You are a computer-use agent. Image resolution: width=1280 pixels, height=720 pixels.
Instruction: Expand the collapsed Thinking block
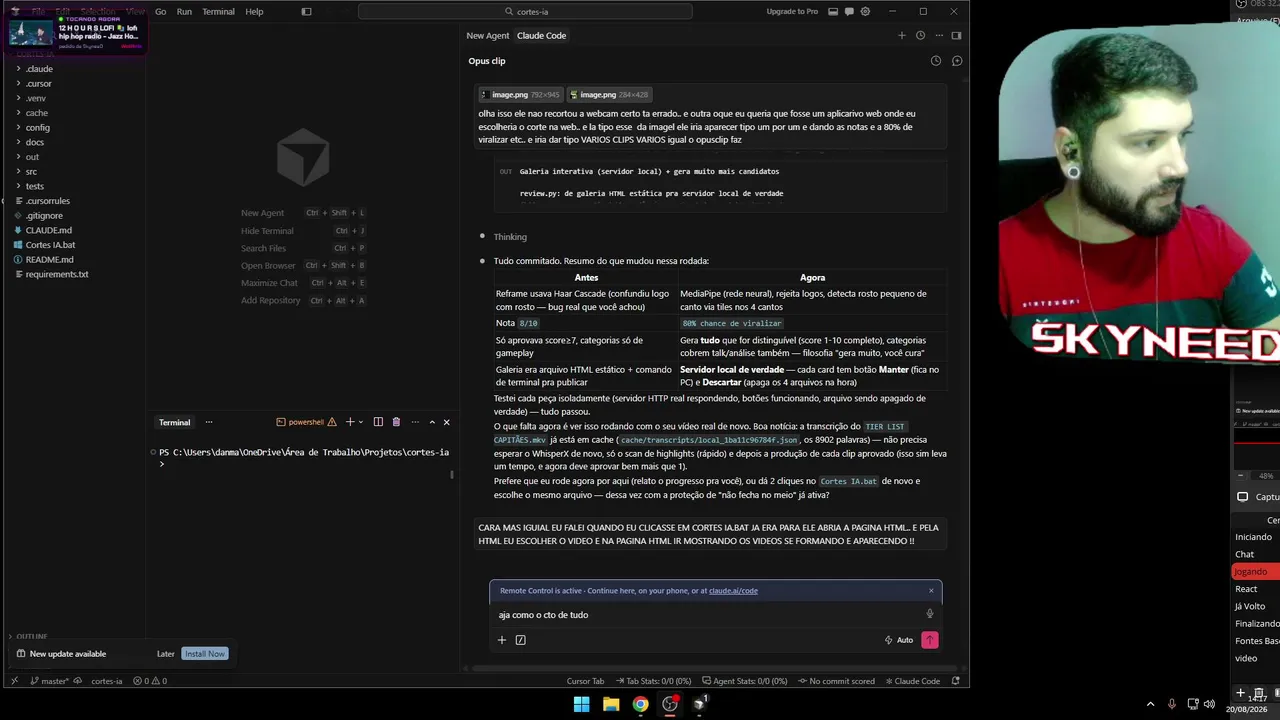point(510,237)
